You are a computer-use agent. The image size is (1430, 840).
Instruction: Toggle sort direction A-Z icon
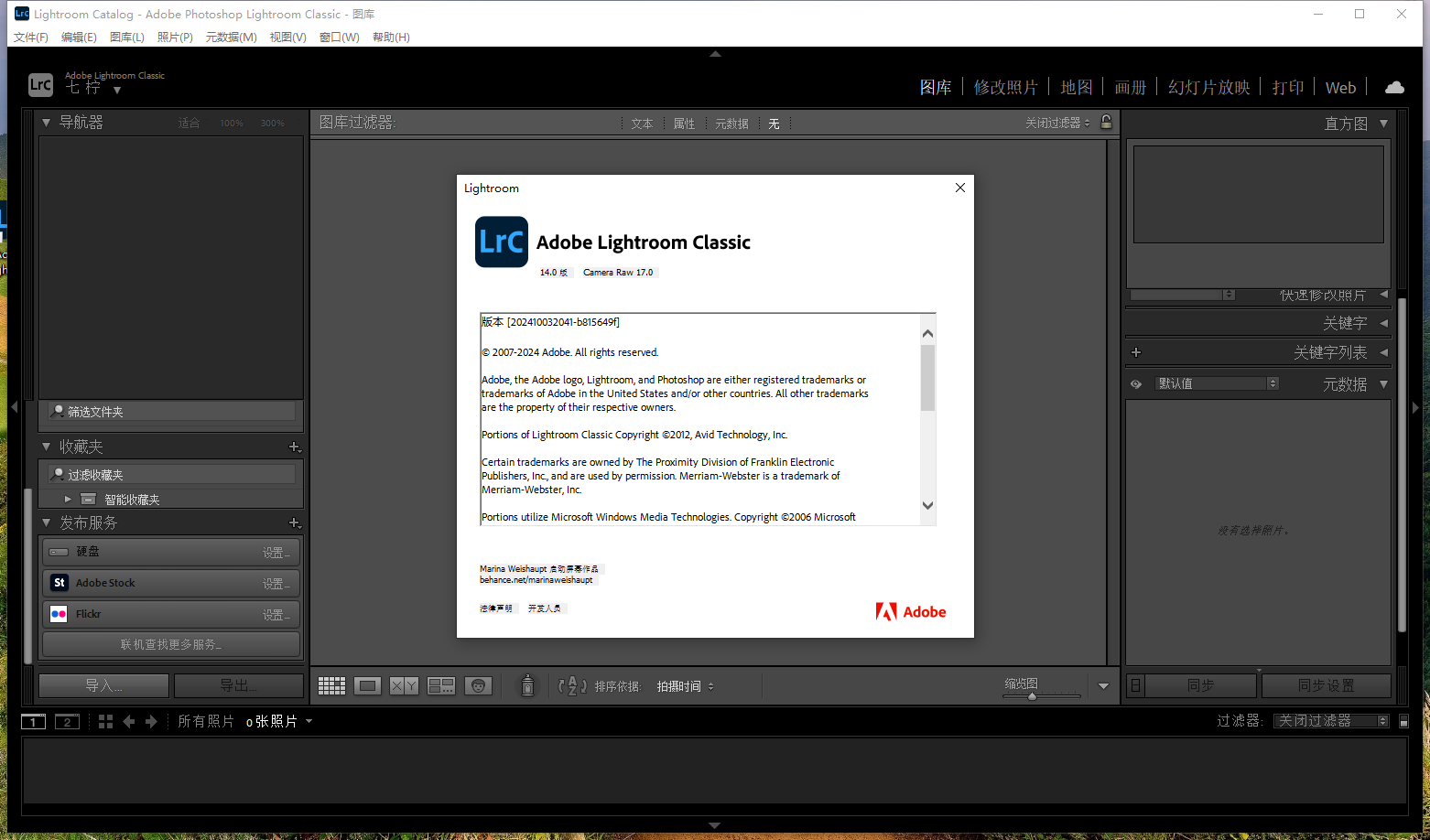point(572,685)
